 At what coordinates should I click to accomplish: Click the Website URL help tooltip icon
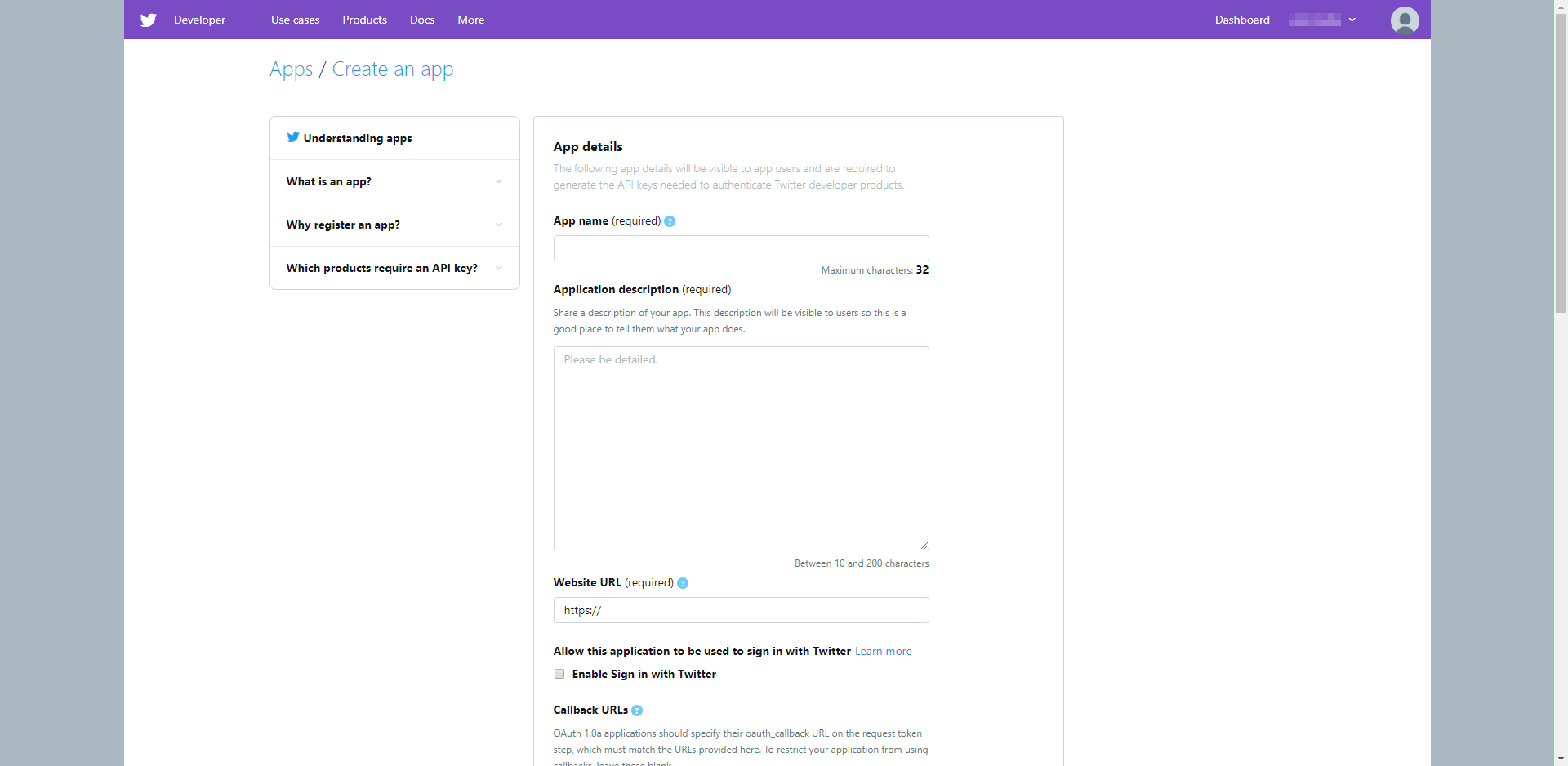pyautogui.click(x=683, y=583)
